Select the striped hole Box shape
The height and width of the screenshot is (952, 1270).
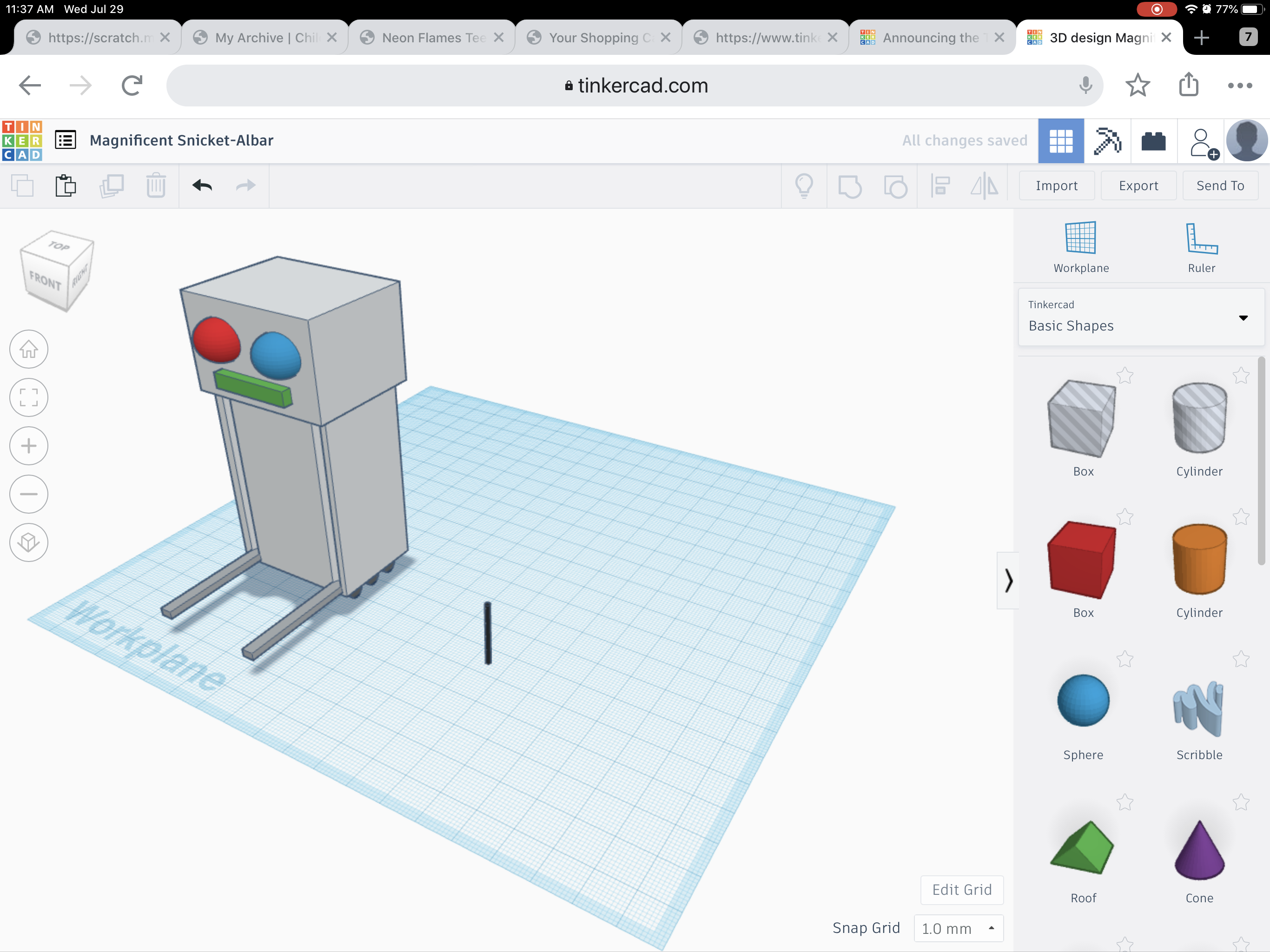tap(1082, 419)
